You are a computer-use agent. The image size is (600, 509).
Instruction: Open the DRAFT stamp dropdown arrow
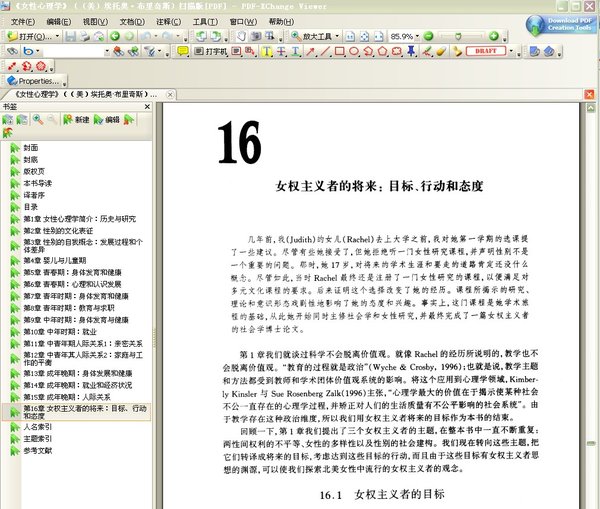pos(511,51)
